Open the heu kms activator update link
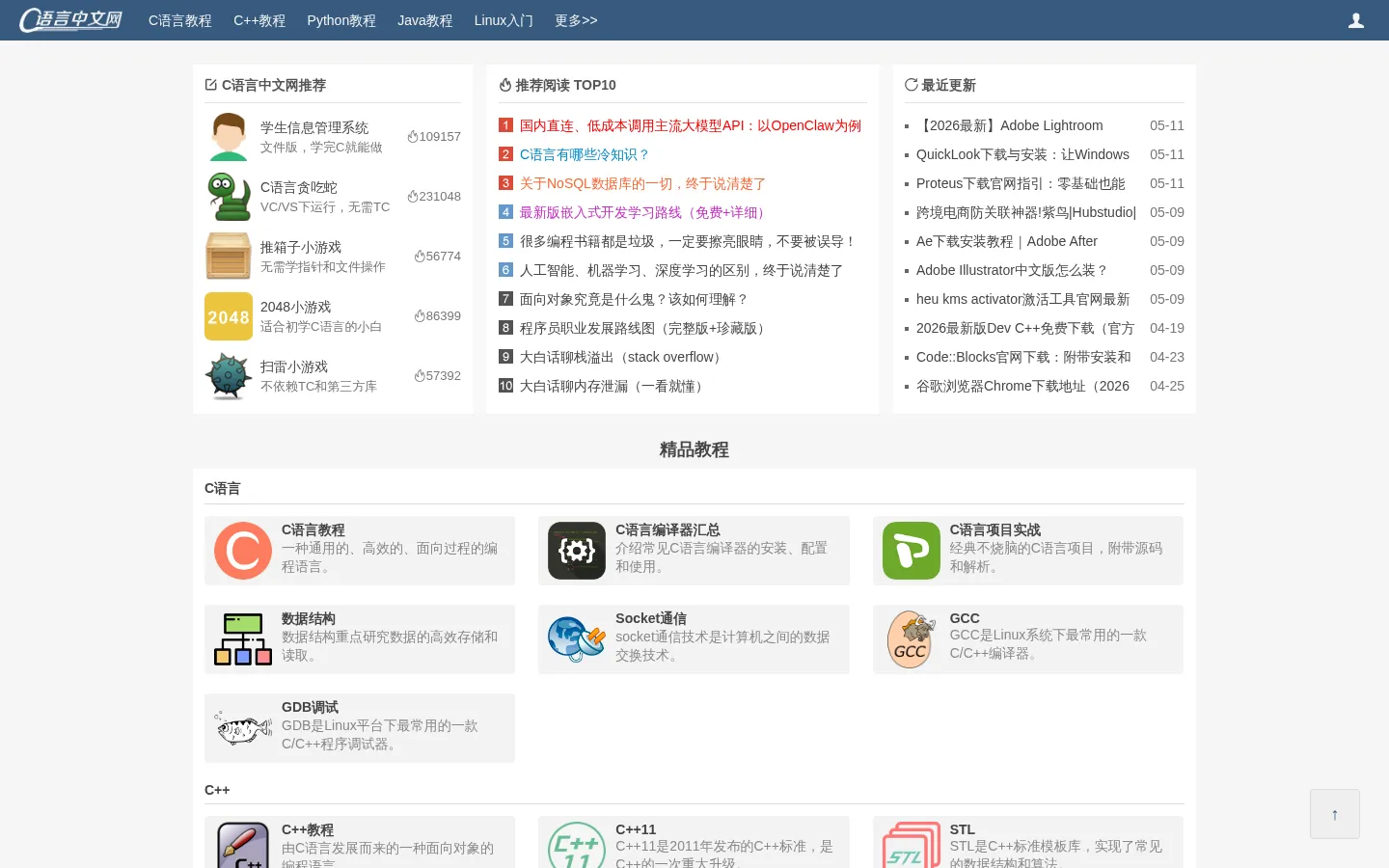The height and width of the screenshot is (868, 1389). [x=1022, y=299]
